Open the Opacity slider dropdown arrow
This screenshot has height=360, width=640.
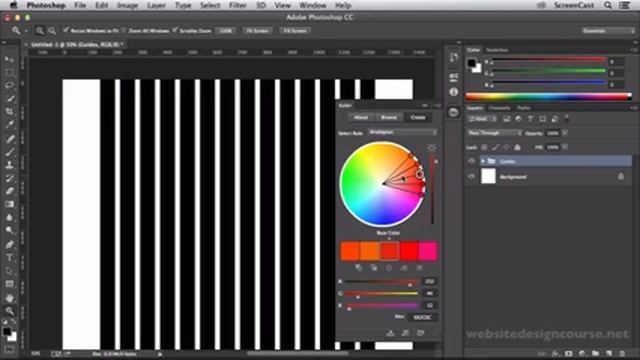pyautogui.click(x=564, y=133)
